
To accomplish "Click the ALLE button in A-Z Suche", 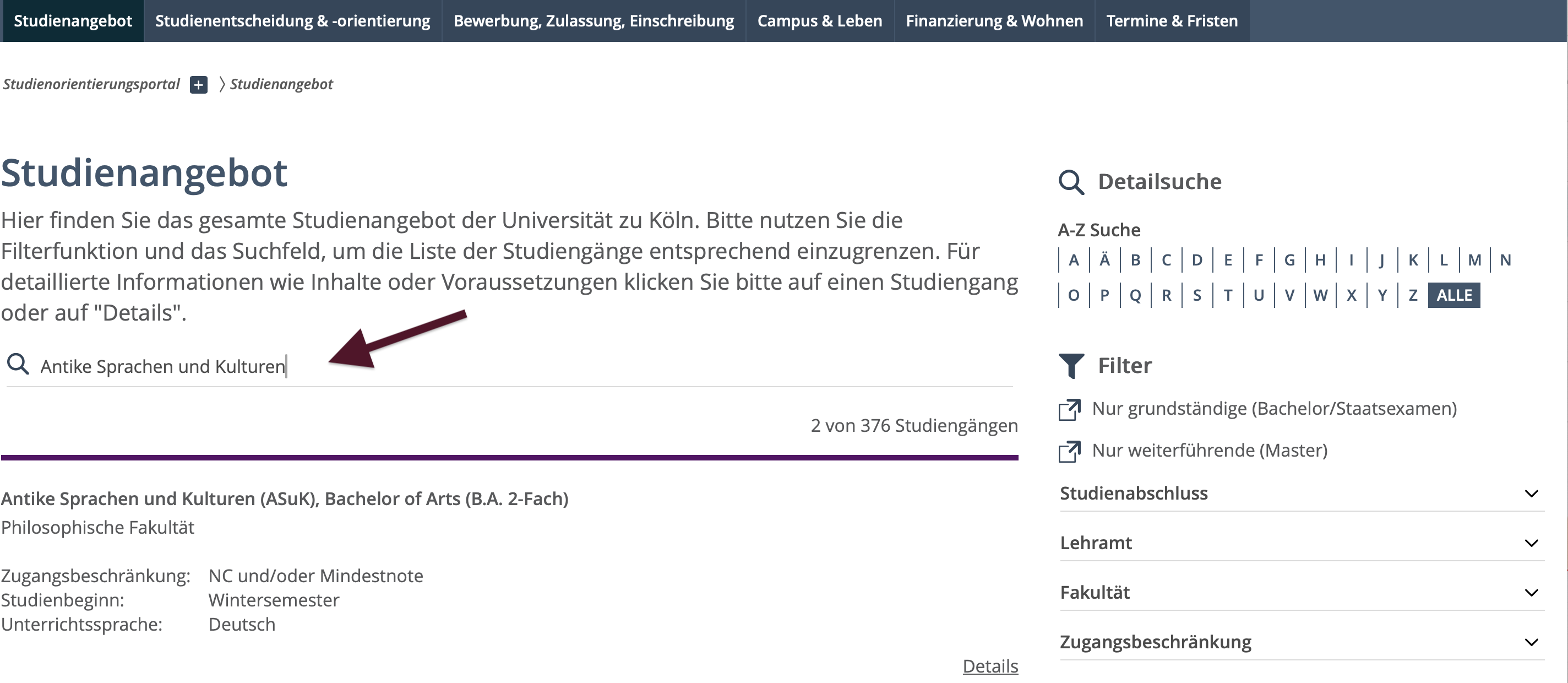I will (x=1453, y=295).
